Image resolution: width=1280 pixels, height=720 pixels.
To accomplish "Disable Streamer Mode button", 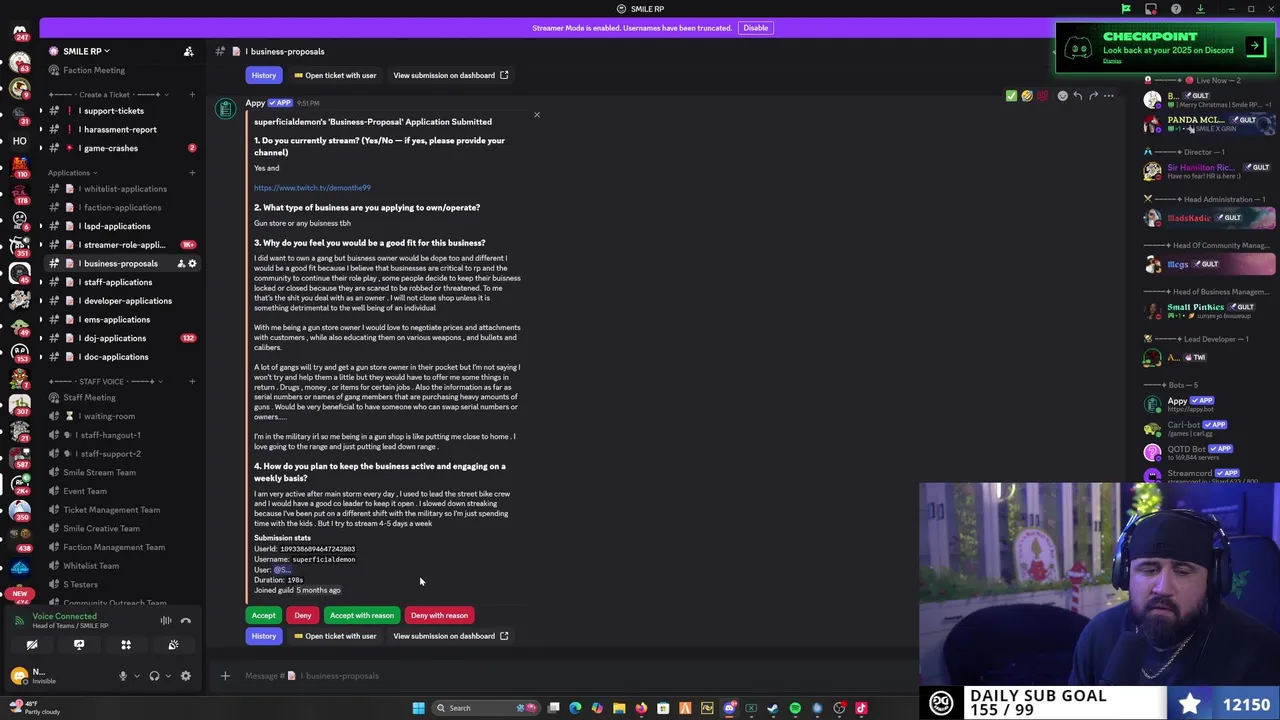I will (x=755, y=28).
